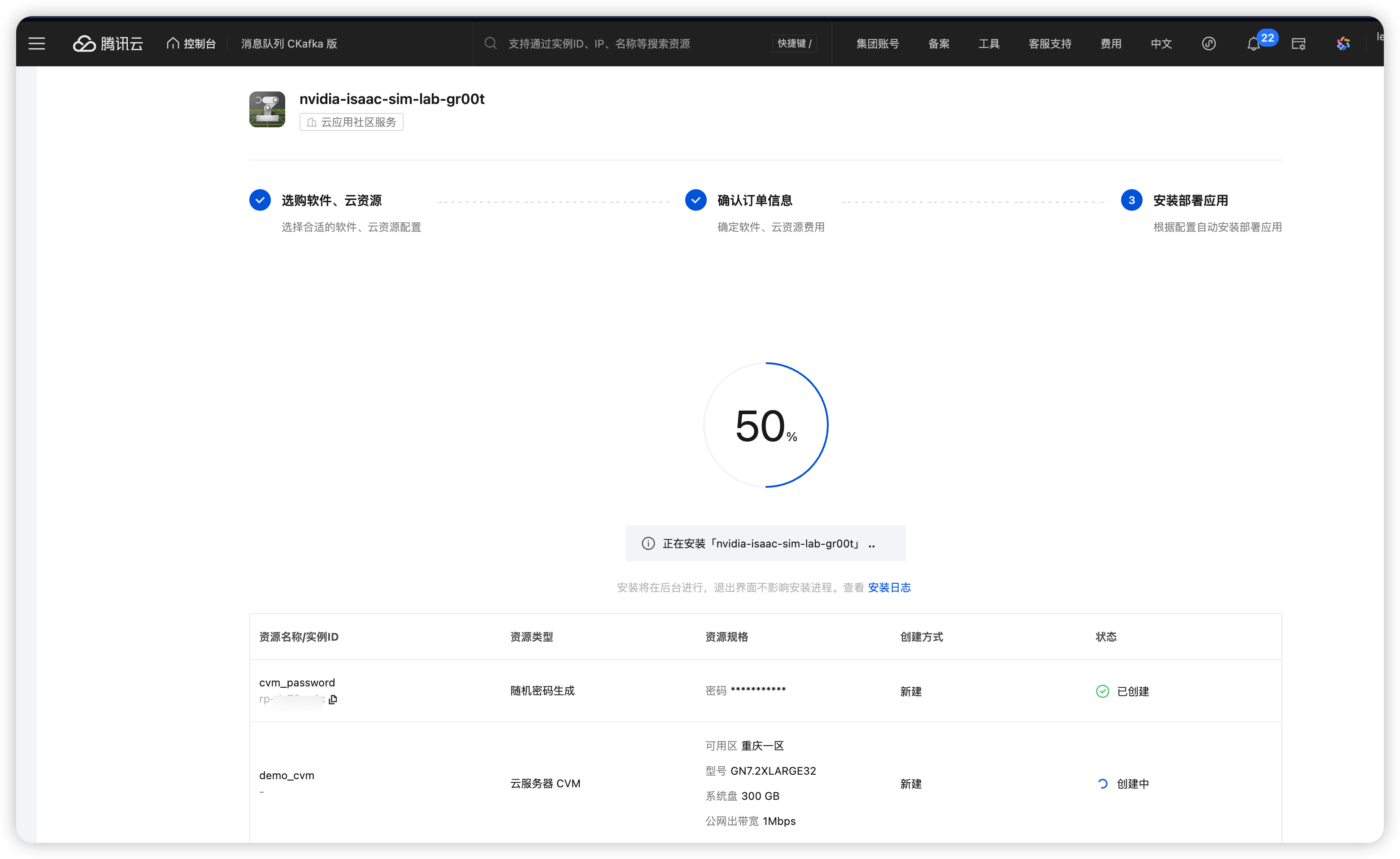Click the 随机密码生成 resource type cell
The width and height of the screenshot is (1400, 859).
pos(542,691)
